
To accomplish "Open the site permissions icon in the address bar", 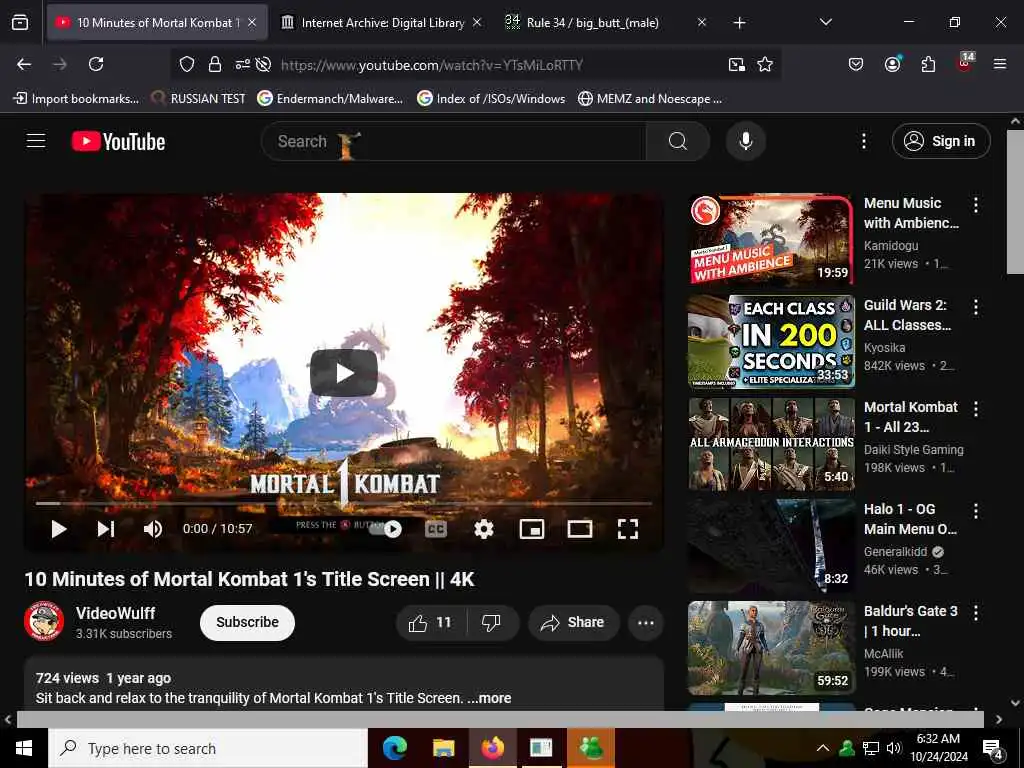I will tap(242, 64).
